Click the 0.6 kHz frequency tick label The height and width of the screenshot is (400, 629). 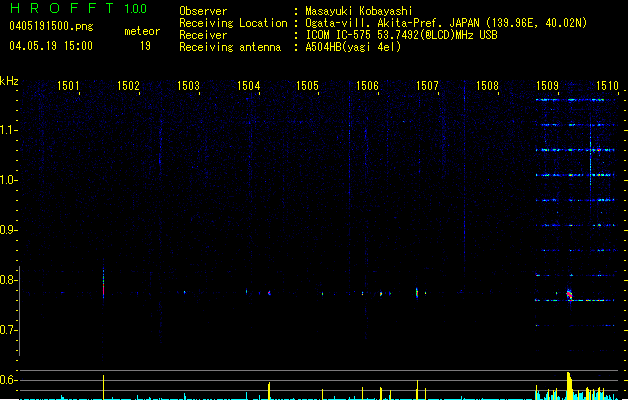pyautogui.click(x=8, y=380)
